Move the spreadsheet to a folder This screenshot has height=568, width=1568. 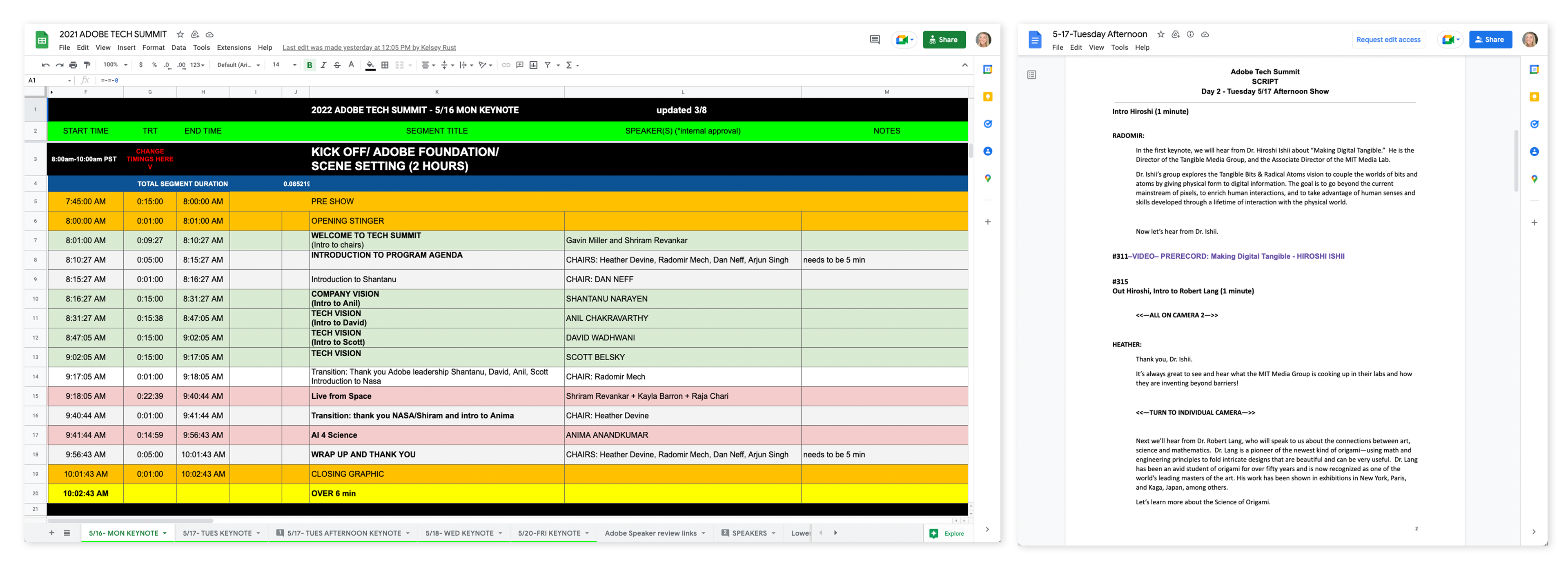195,35
